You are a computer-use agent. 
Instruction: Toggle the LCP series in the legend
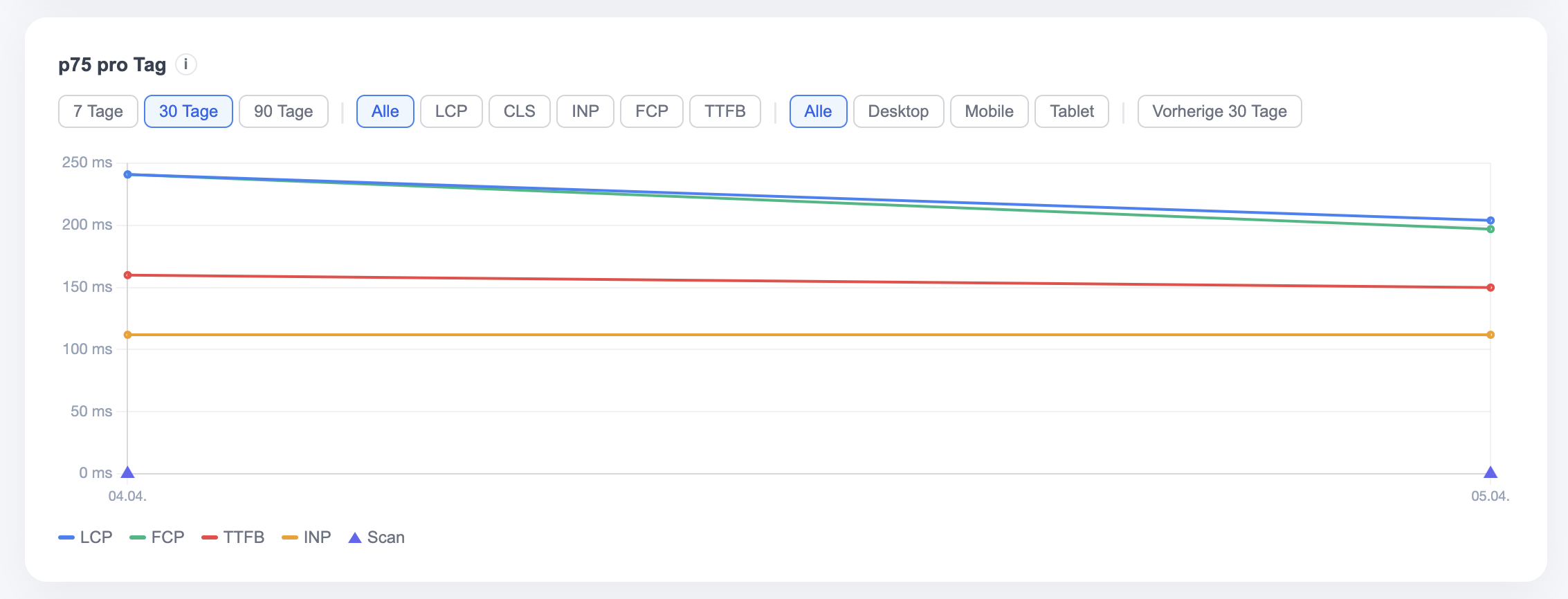pyautogui.click(x=86, y=537)
